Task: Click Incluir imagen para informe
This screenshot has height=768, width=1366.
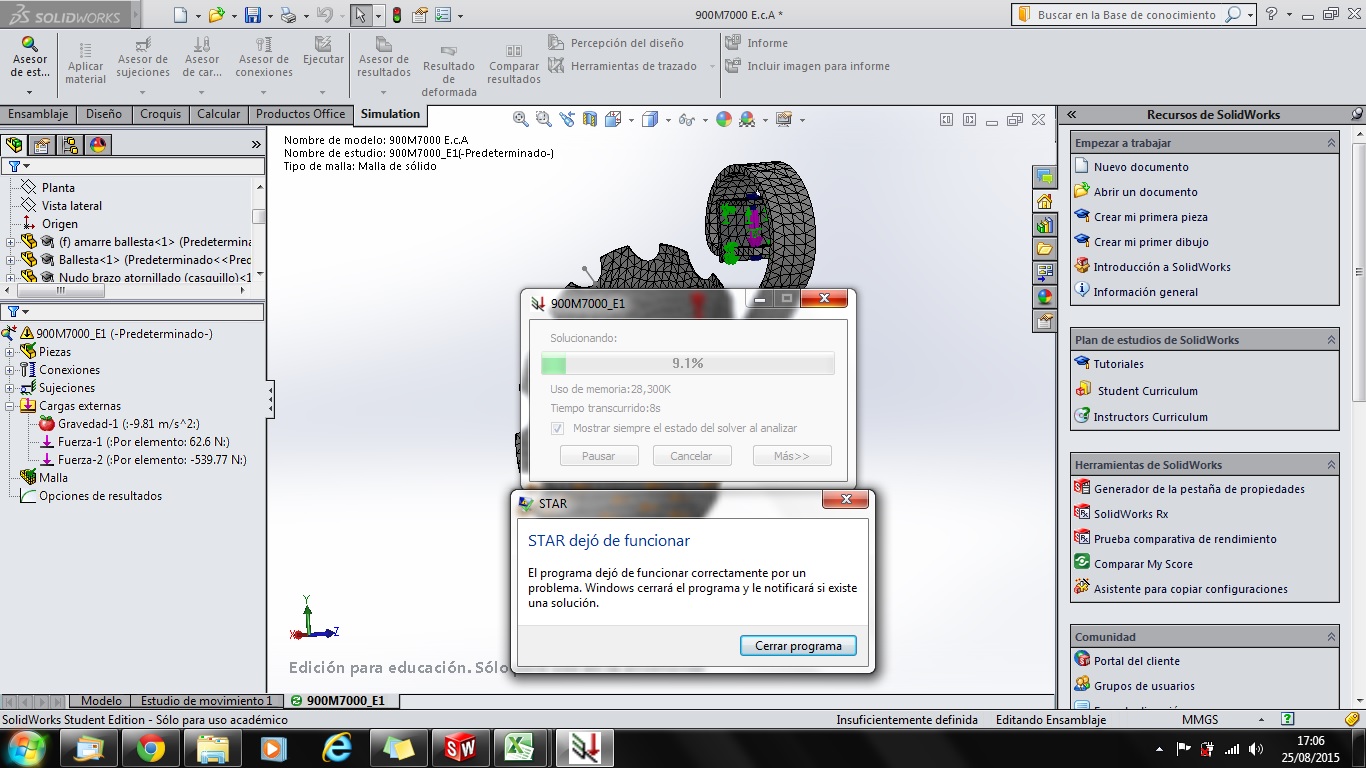Action: tap(808, 66)
